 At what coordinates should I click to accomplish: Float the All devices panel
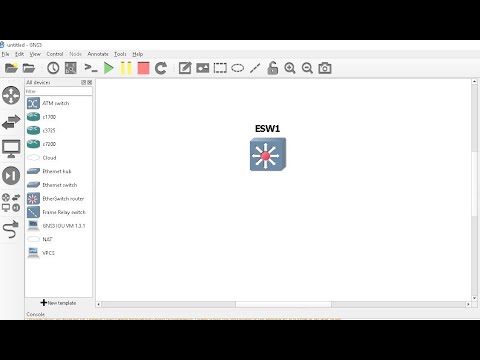tap(84, 82)
